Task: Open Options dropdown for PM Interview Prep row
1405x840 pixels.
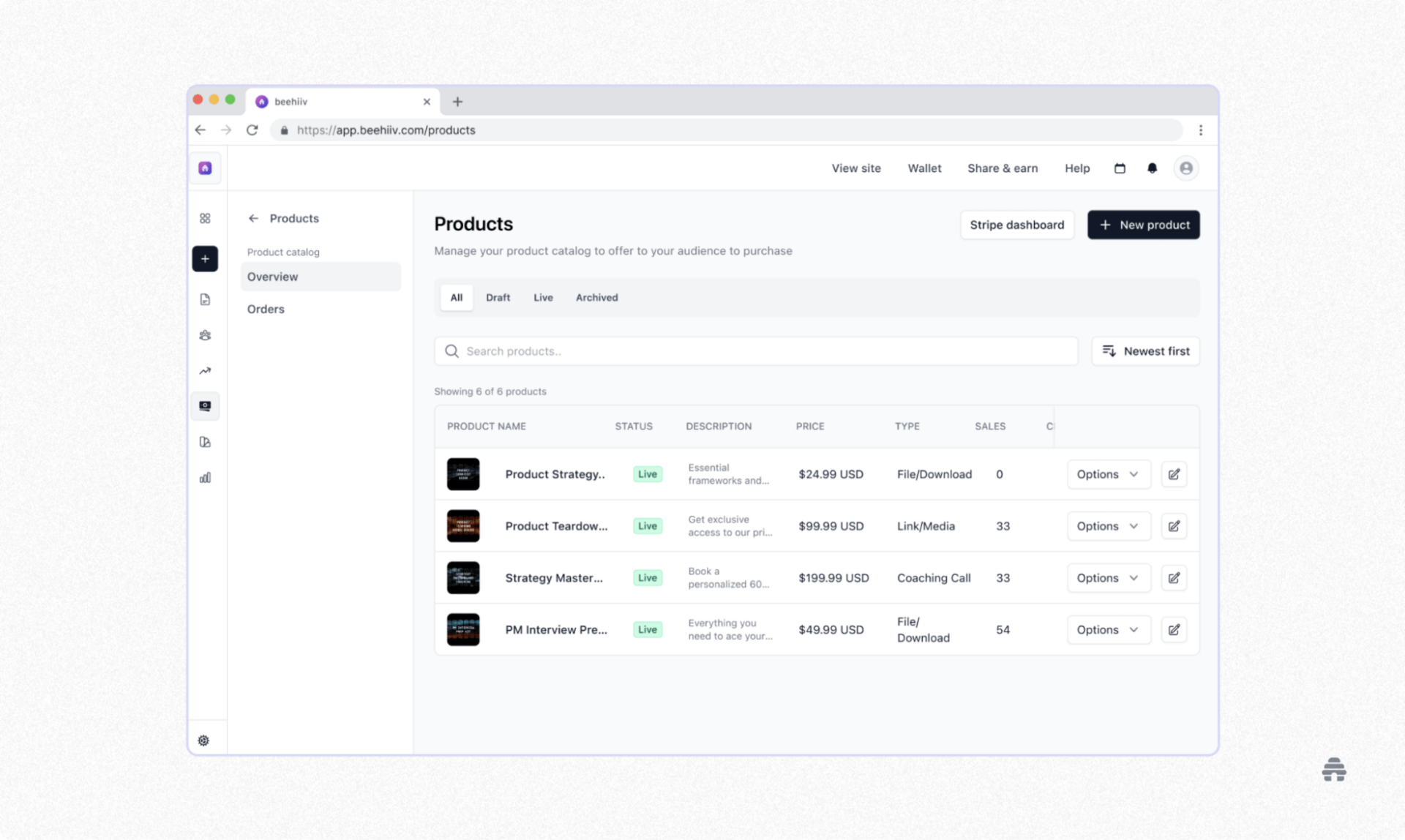Action: pos(1108,630)
